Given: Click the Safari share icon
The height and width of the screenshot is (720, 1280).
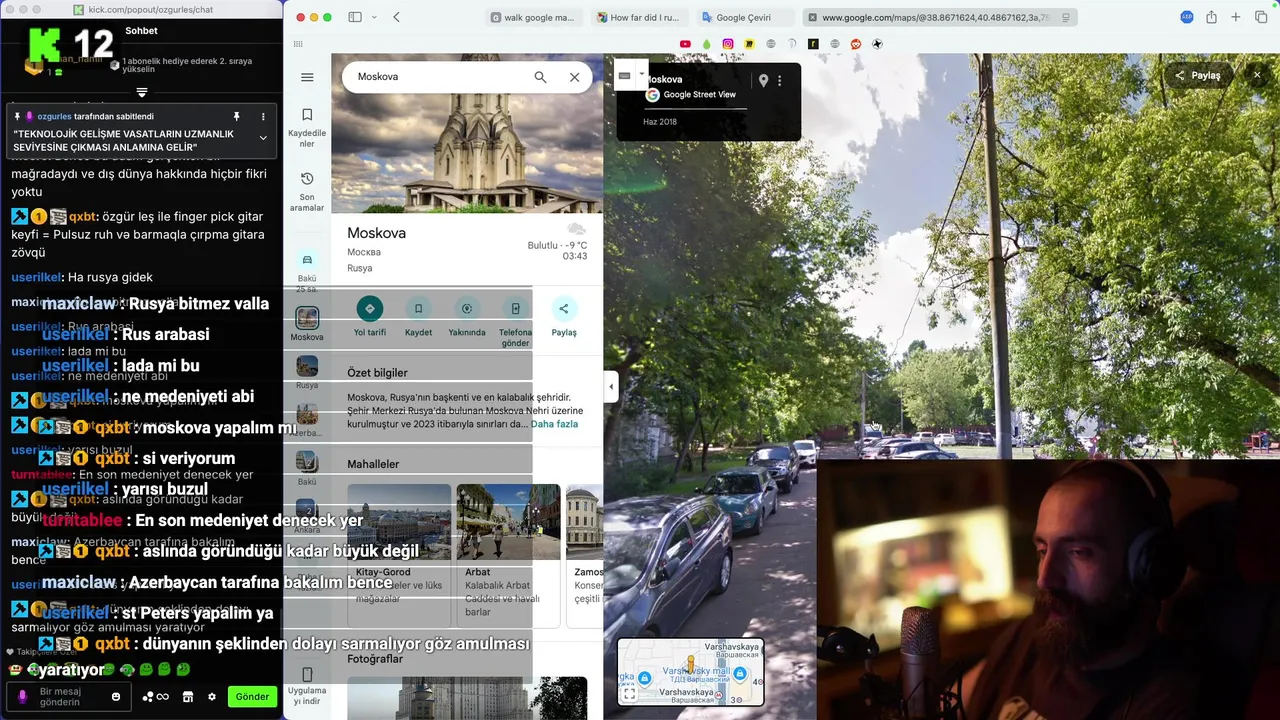Looking at the screenshot, I should pyautogui.click(x=1211, y=17).
